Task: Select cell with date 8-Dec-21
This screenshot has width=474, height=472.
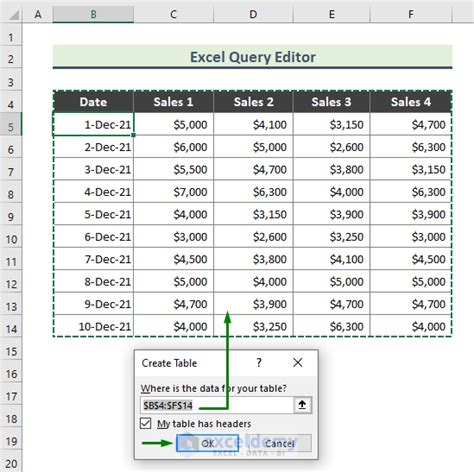Action: click(x=93, y=282)
